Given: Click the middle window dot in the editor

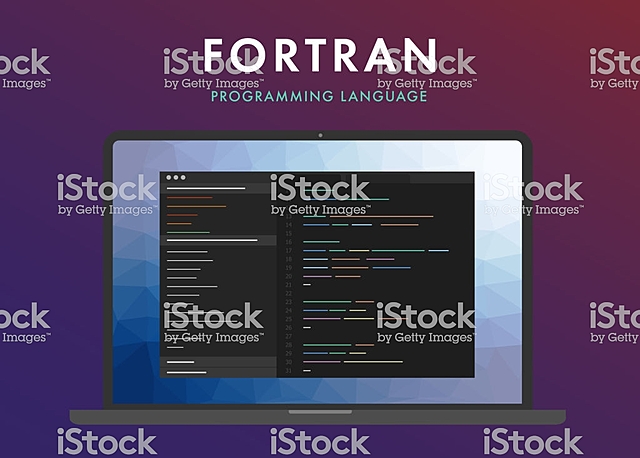Looking at the screenshot, I should (176, 178).
